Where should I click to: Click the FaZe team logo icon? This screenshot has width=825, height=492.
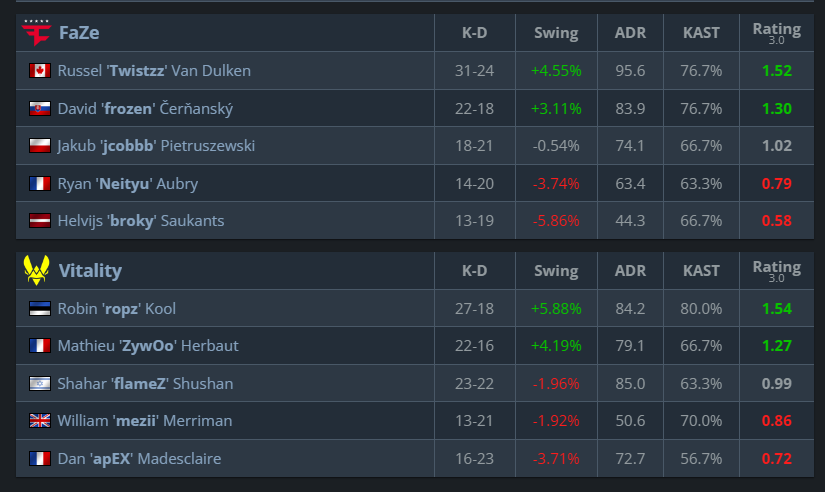36,33
